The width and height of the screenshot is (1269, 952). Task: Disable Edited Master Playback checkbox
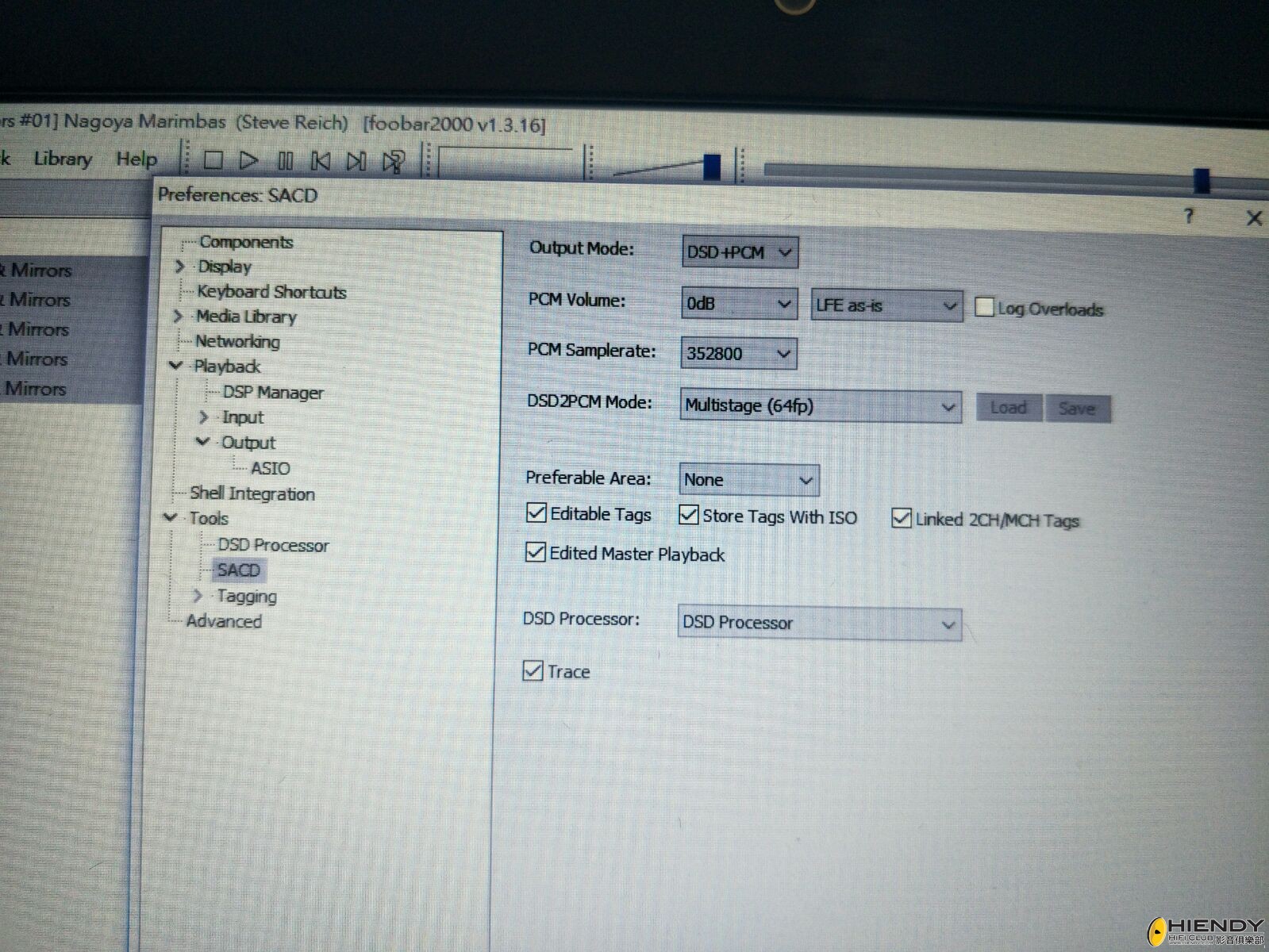coord(536,551)
